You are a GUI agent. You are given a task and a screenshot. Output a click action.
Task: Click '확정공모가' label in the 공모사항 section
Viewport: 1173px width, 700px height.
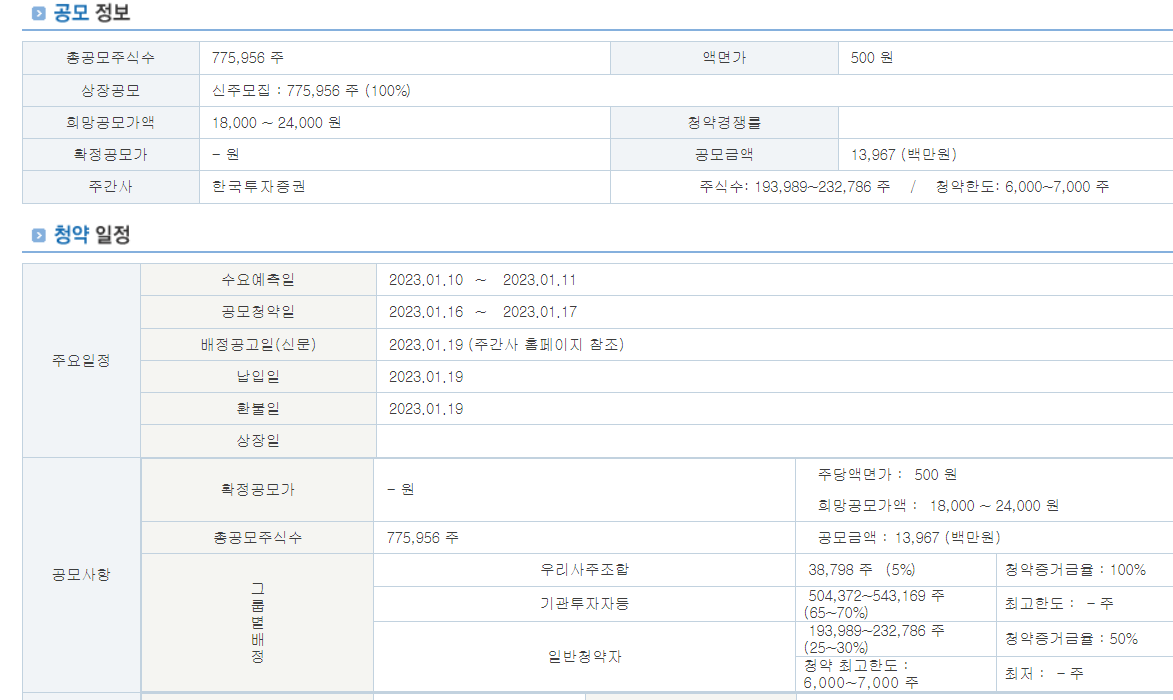[x=258, y=490]
